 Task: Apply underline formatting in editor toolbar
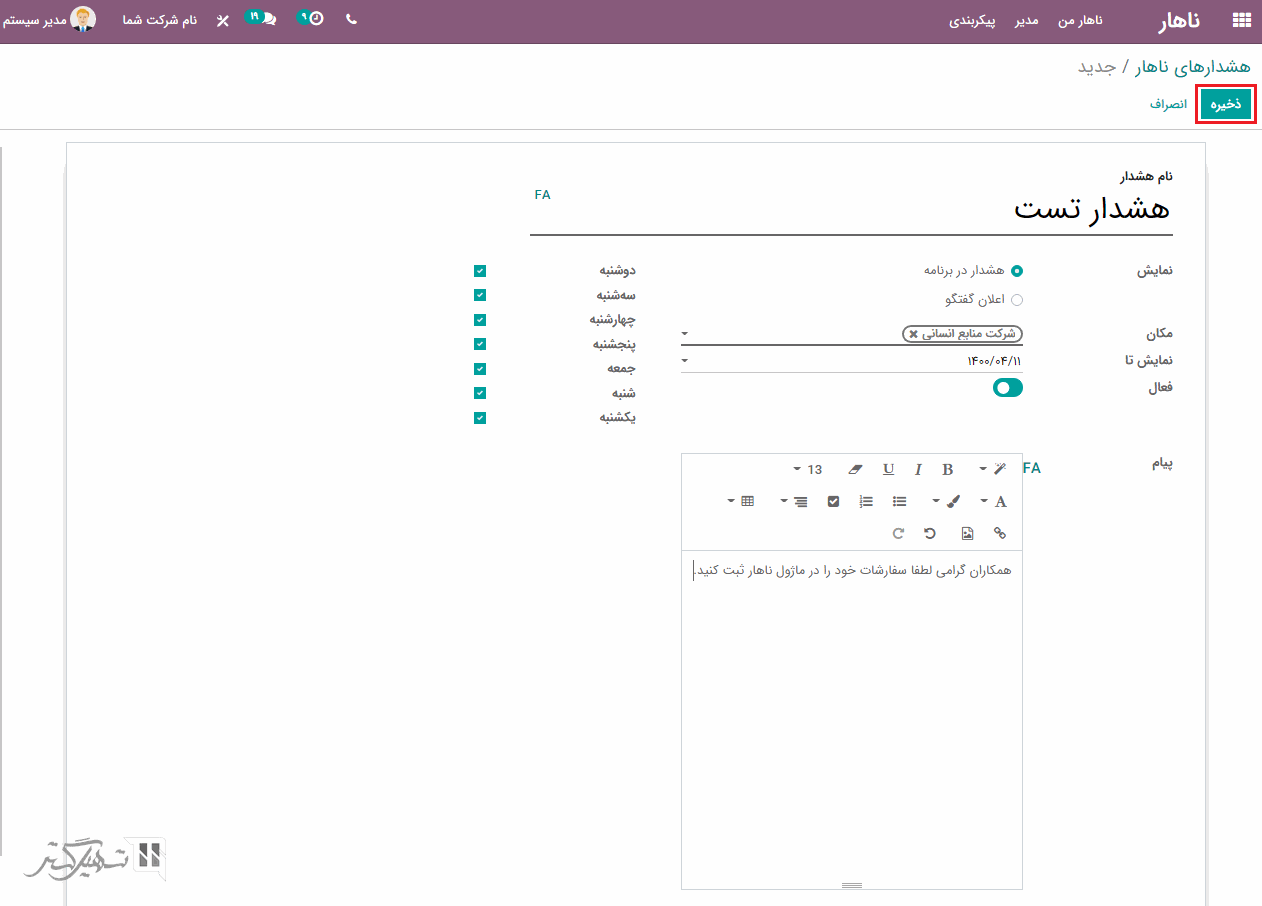tap(888, 469)
